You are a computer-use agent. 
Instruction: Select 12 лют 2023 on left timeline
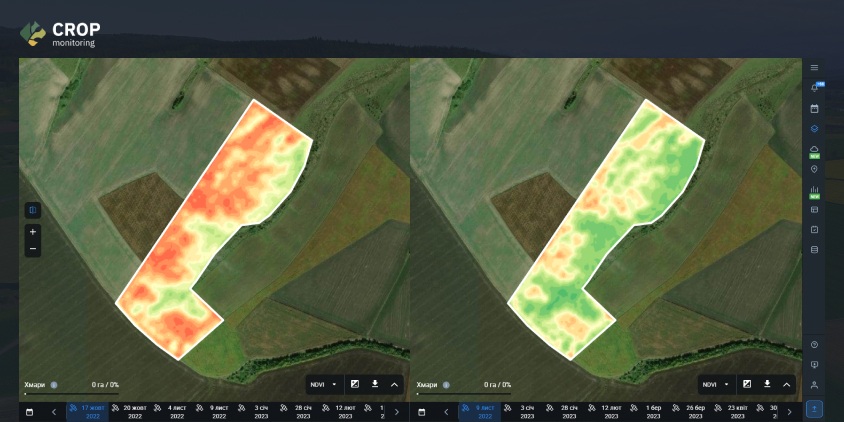(x=340, y=412)
